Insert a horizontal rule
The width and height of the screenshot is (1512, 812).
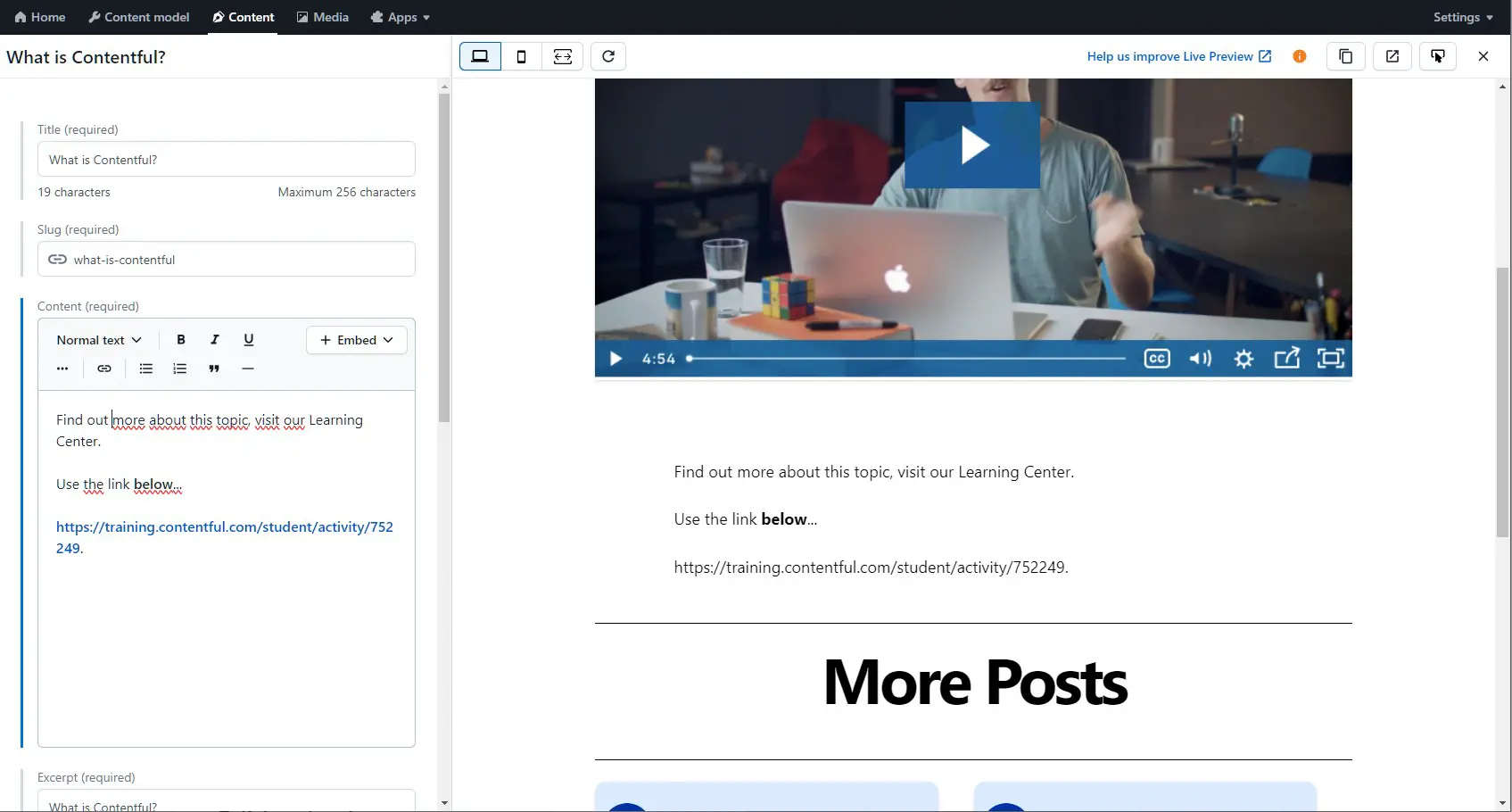248,369
